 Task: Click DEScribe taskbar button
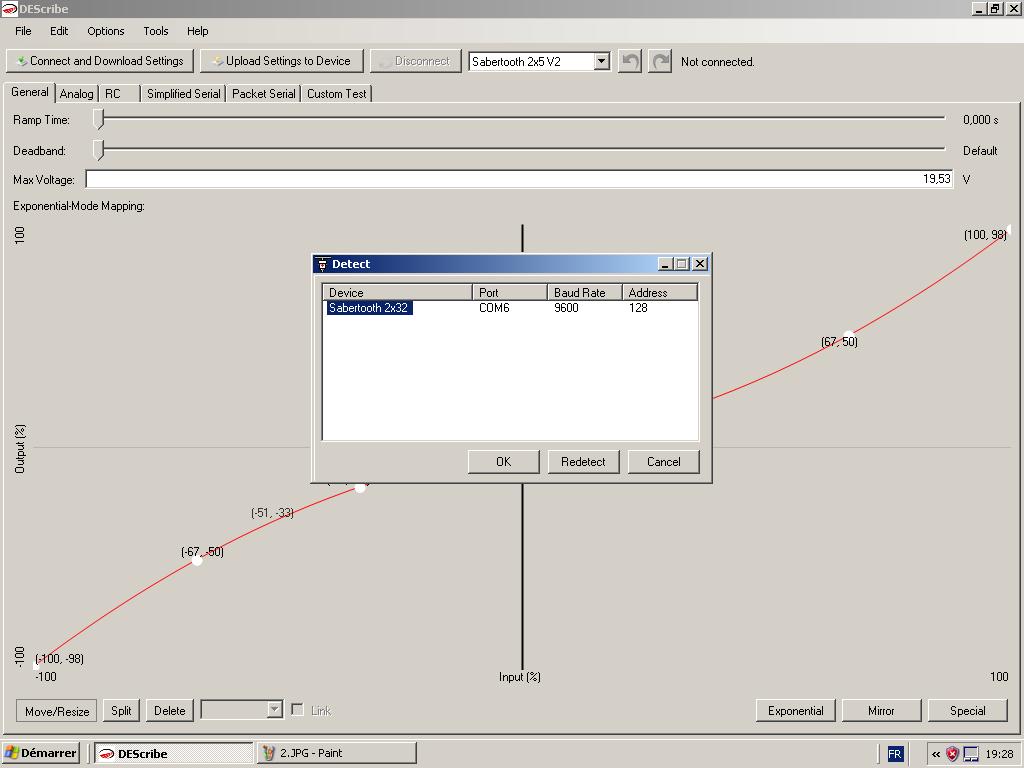[x=174, y=753]
